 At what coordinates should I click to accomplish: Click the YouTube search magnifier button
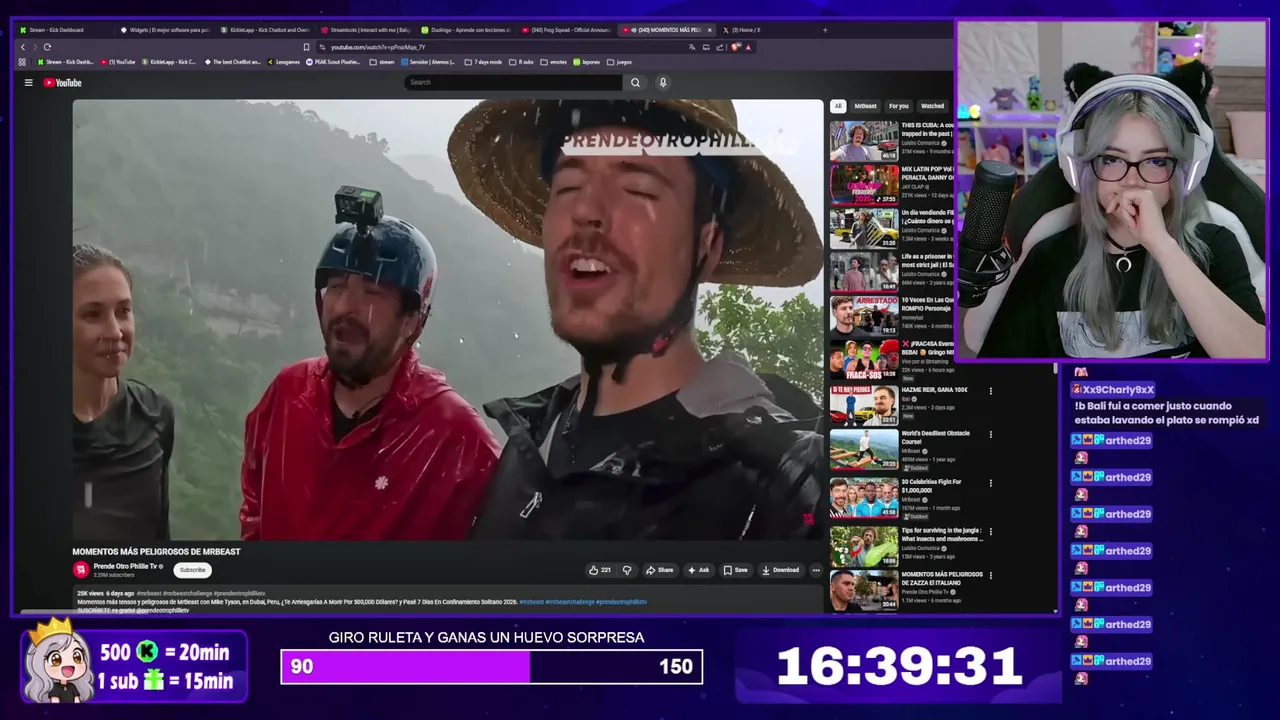635,82
